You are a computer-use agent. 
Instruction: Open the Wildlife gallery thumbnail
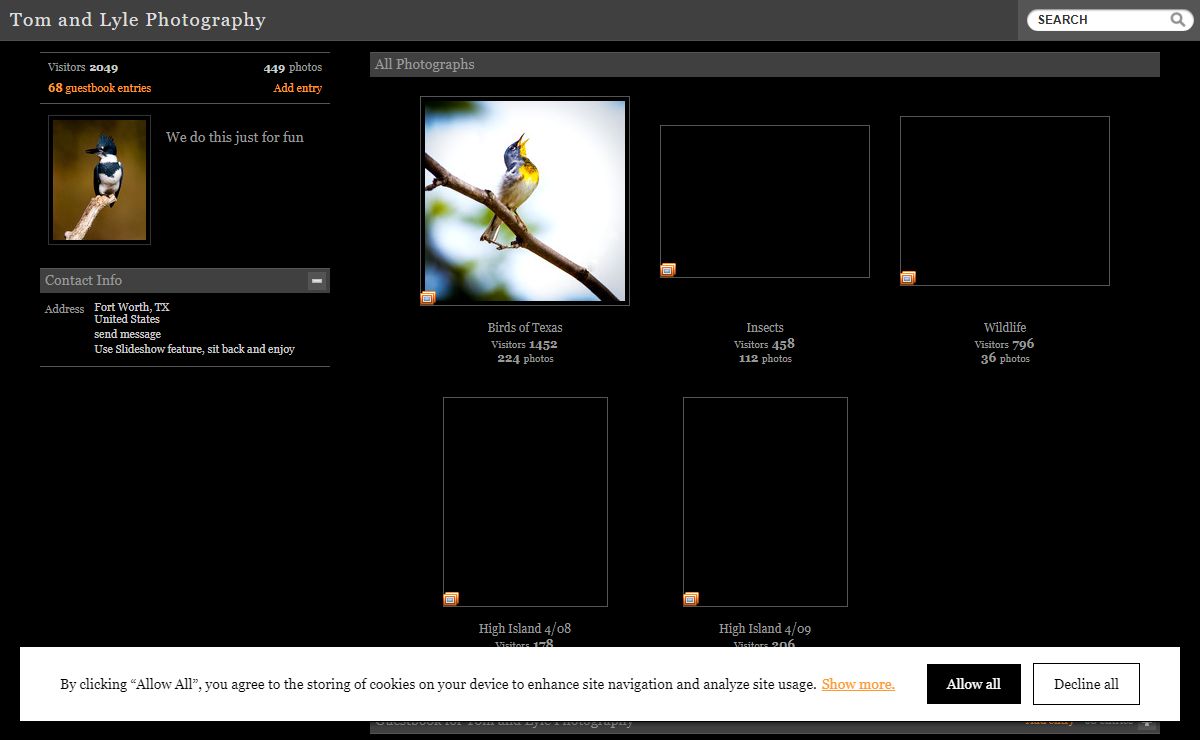pyautogui.click(x=1005, y=201)
